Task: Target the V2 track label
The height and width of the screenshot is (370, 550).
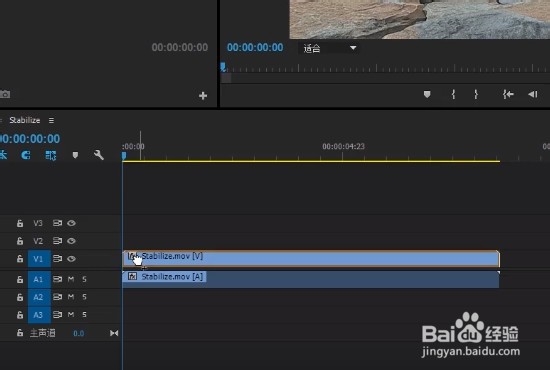Action: [x=38, y=241]
